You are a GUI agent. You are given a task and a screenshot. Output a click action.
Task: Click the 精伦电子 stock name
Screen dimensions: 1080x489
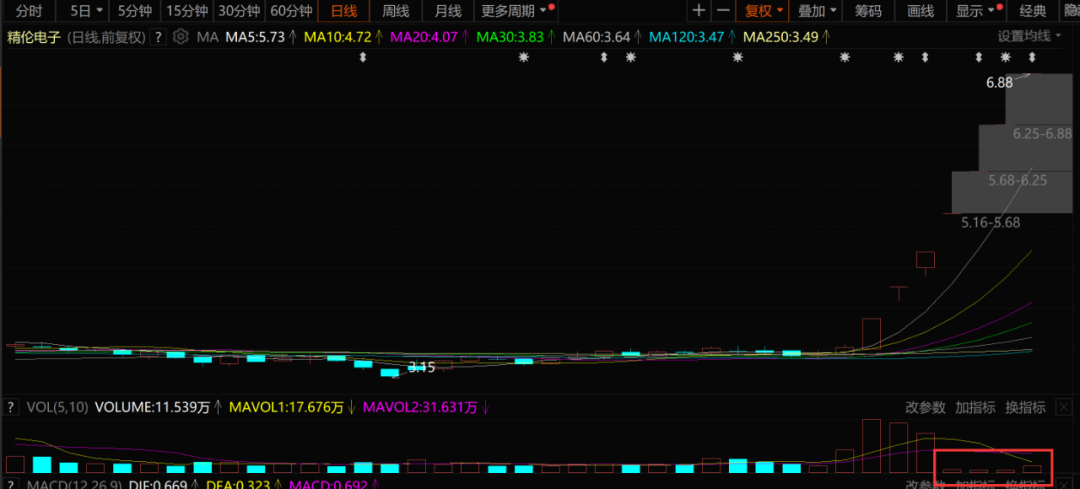(x=34, y=37)
